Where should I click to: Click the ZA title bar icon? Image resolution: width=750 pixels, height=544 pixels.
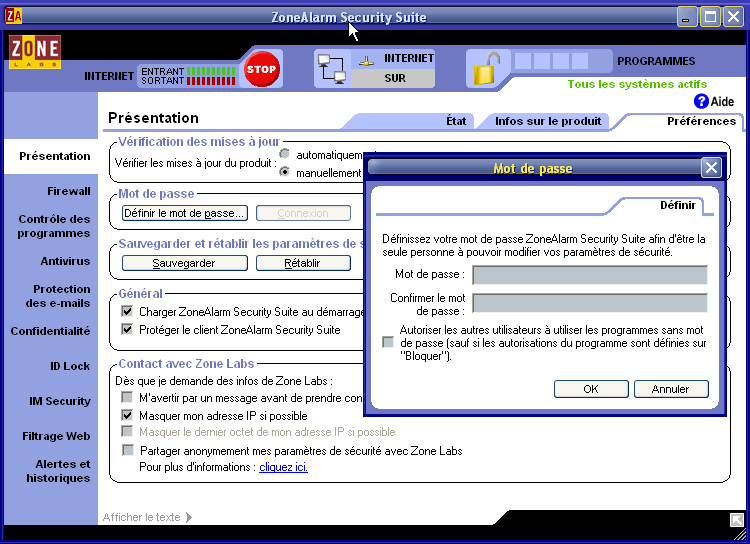pos(13,16)
